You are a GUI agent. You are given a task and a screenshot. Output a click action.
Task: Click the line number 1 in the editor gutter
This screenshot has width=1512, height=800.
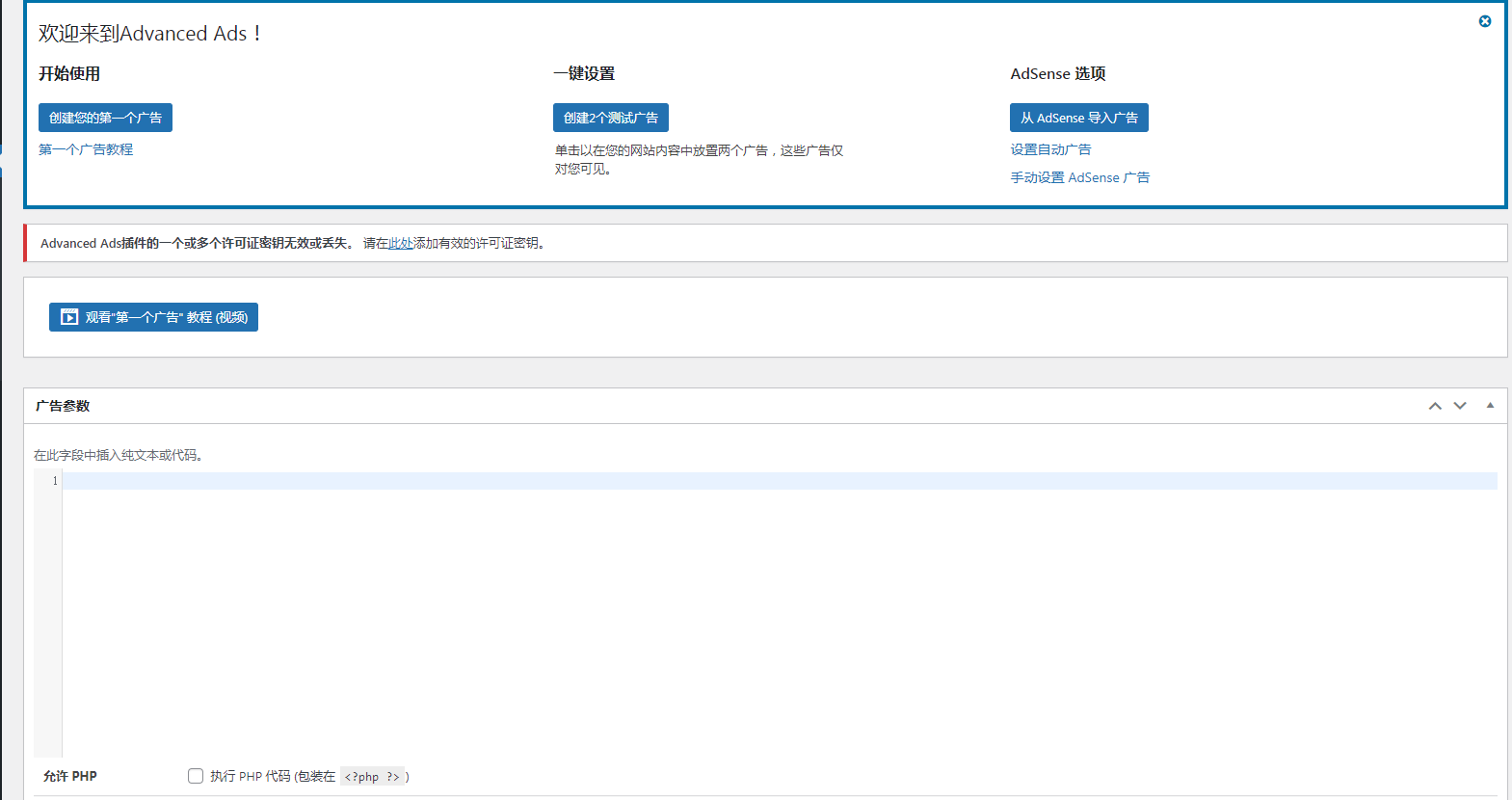pos(55,481)
